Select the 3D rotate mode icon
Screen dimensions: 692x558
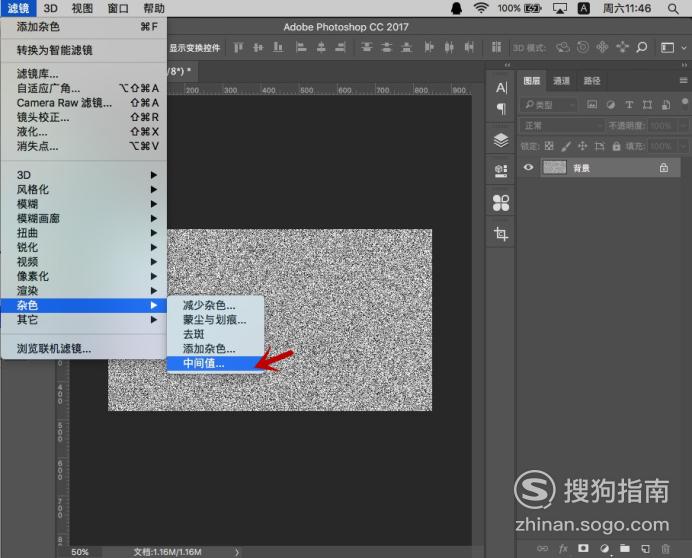tap(563, 47)
